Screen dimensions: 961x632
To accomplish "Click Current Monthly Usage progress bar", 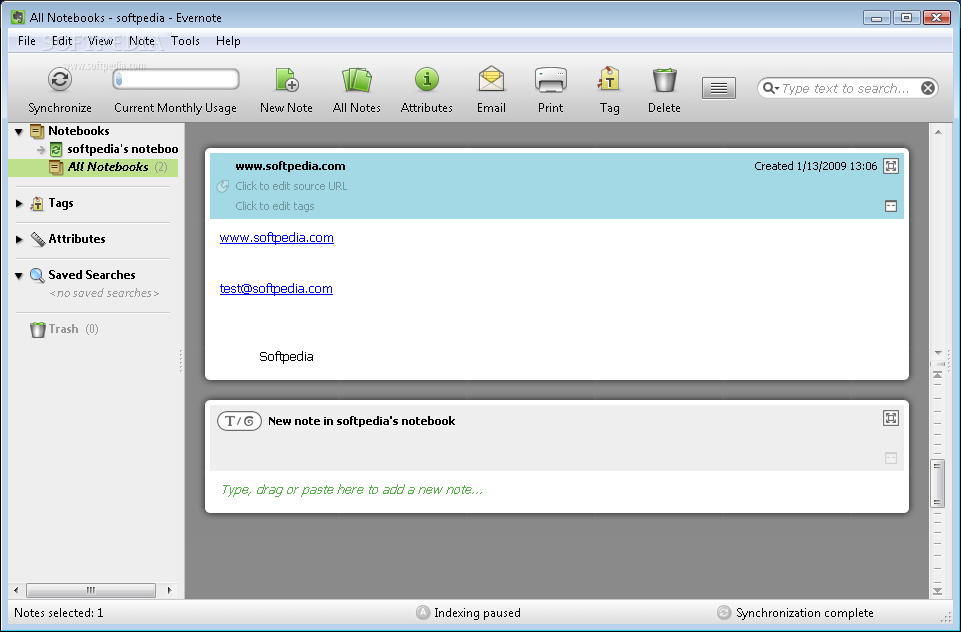I will (176, 79).
